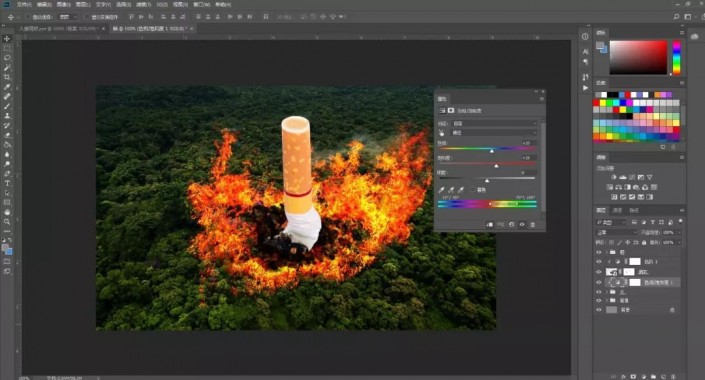Open the Image menu

point(63,4)
